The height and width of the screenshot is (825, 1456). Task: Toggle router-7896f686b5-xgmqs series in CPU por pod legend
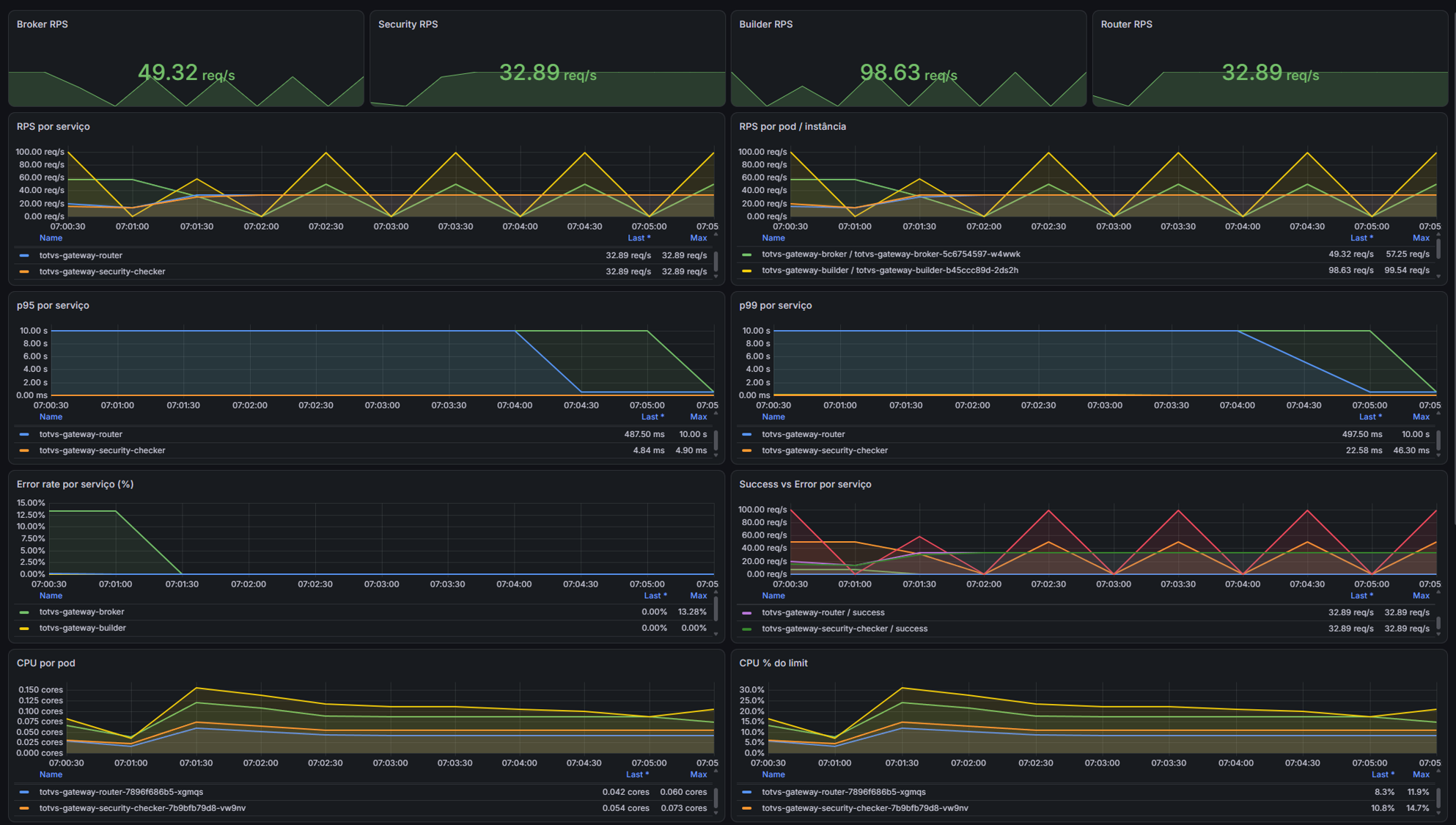pyautogui.click(x=121, y=792)
